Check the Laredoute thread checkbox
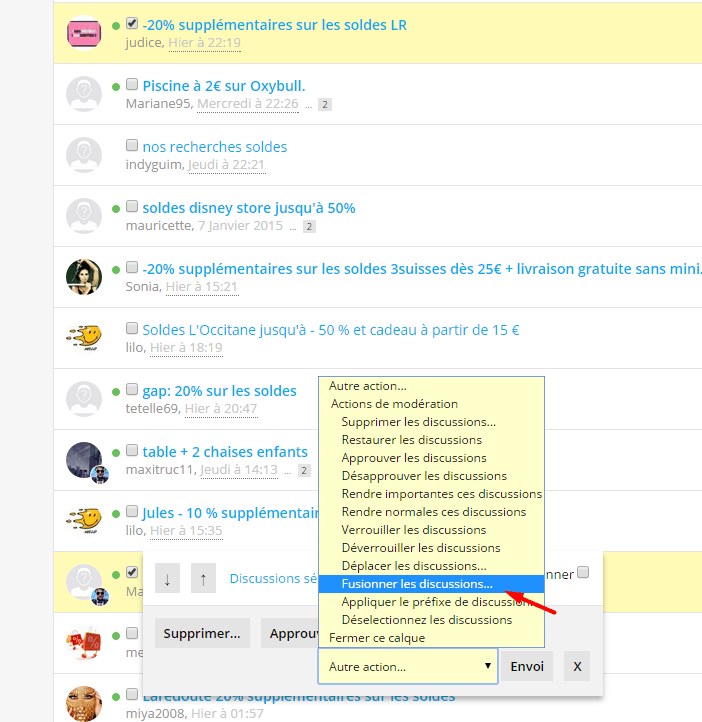Screen dimensions: 702x722 (x=132, y=694)
